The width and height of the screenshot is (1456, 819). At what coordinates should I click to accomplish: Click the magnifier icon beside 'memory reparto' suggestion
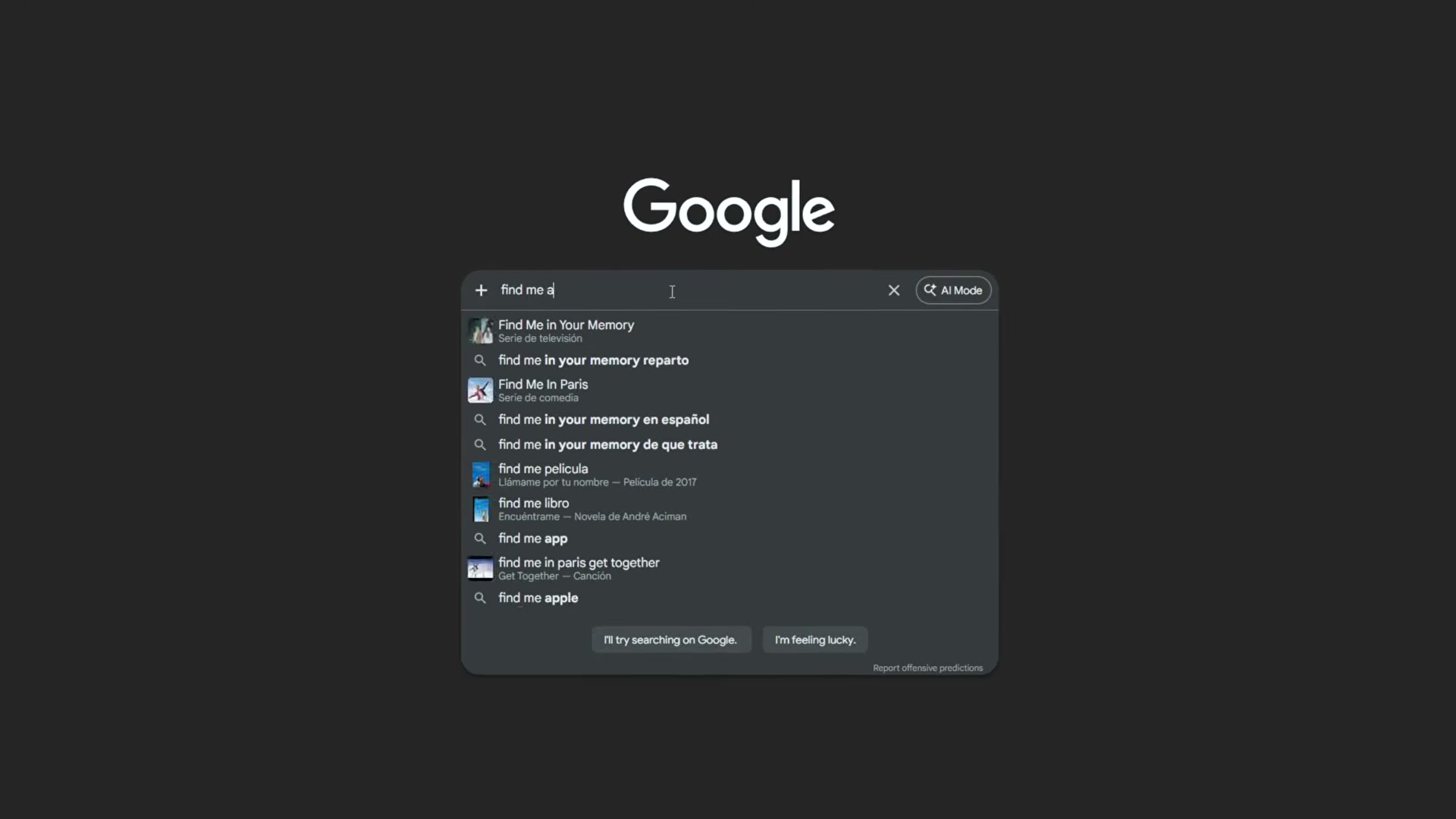(480, 360)
